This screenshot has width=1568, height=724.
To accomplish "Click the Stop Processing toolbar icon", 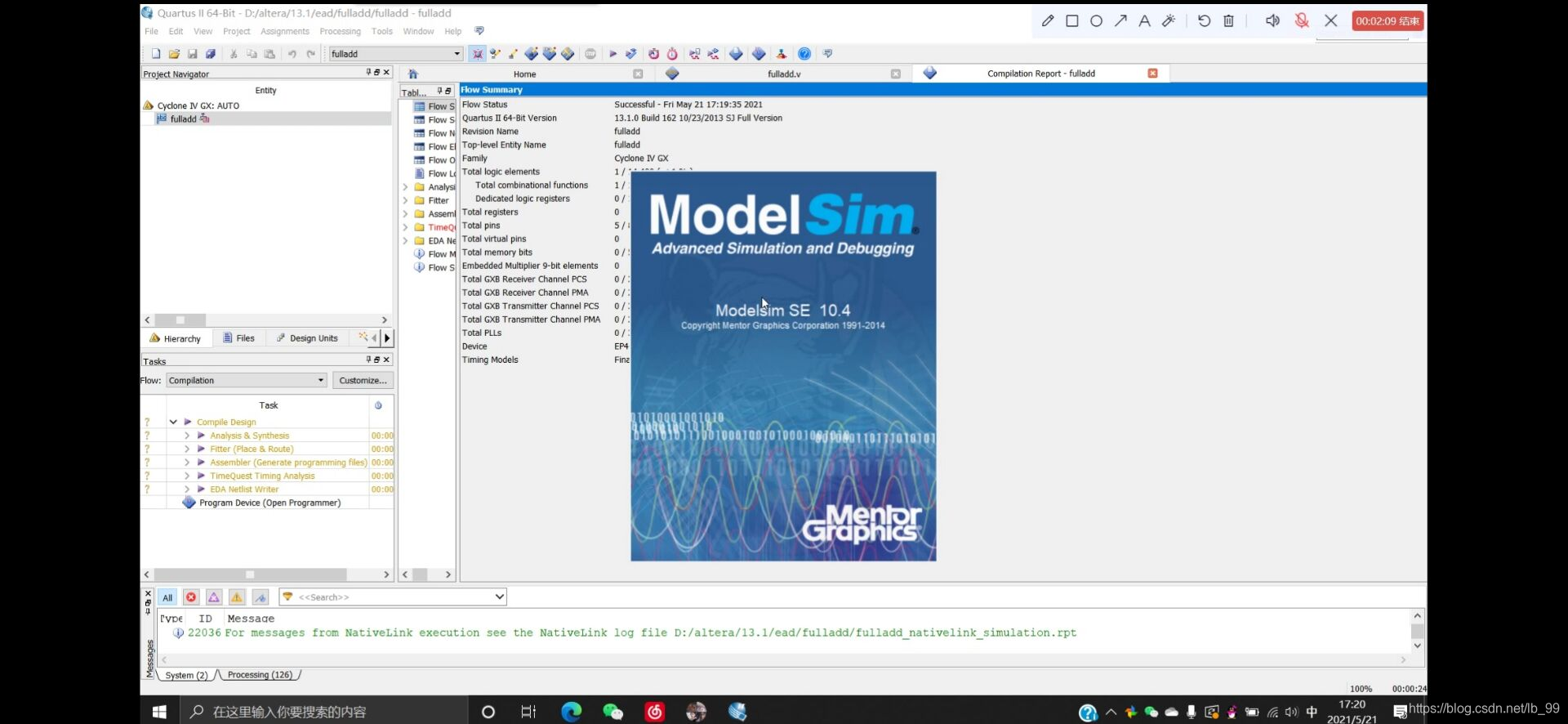I will (590, 54).
